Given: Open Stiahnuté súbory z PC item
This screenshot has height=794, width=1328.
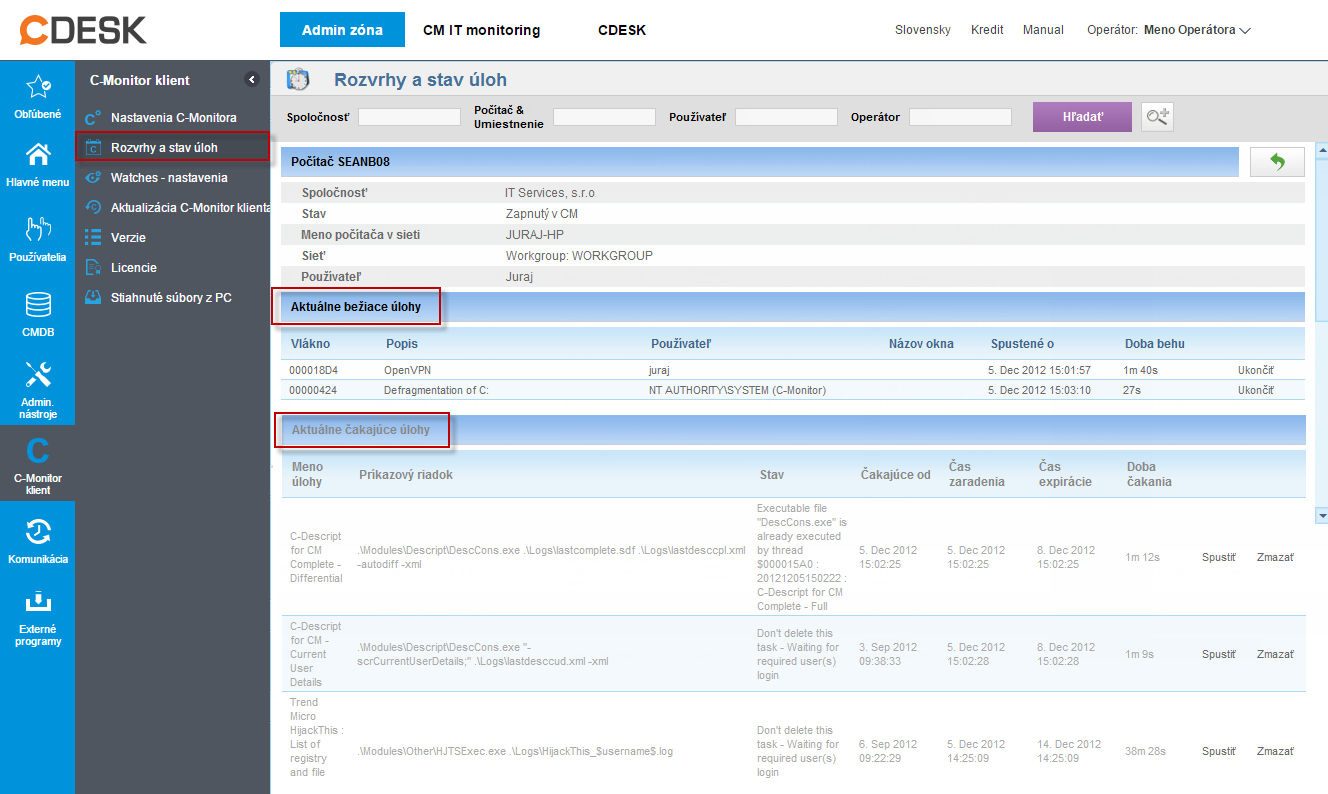Looking at the screenshot, I should pos(171,298).
